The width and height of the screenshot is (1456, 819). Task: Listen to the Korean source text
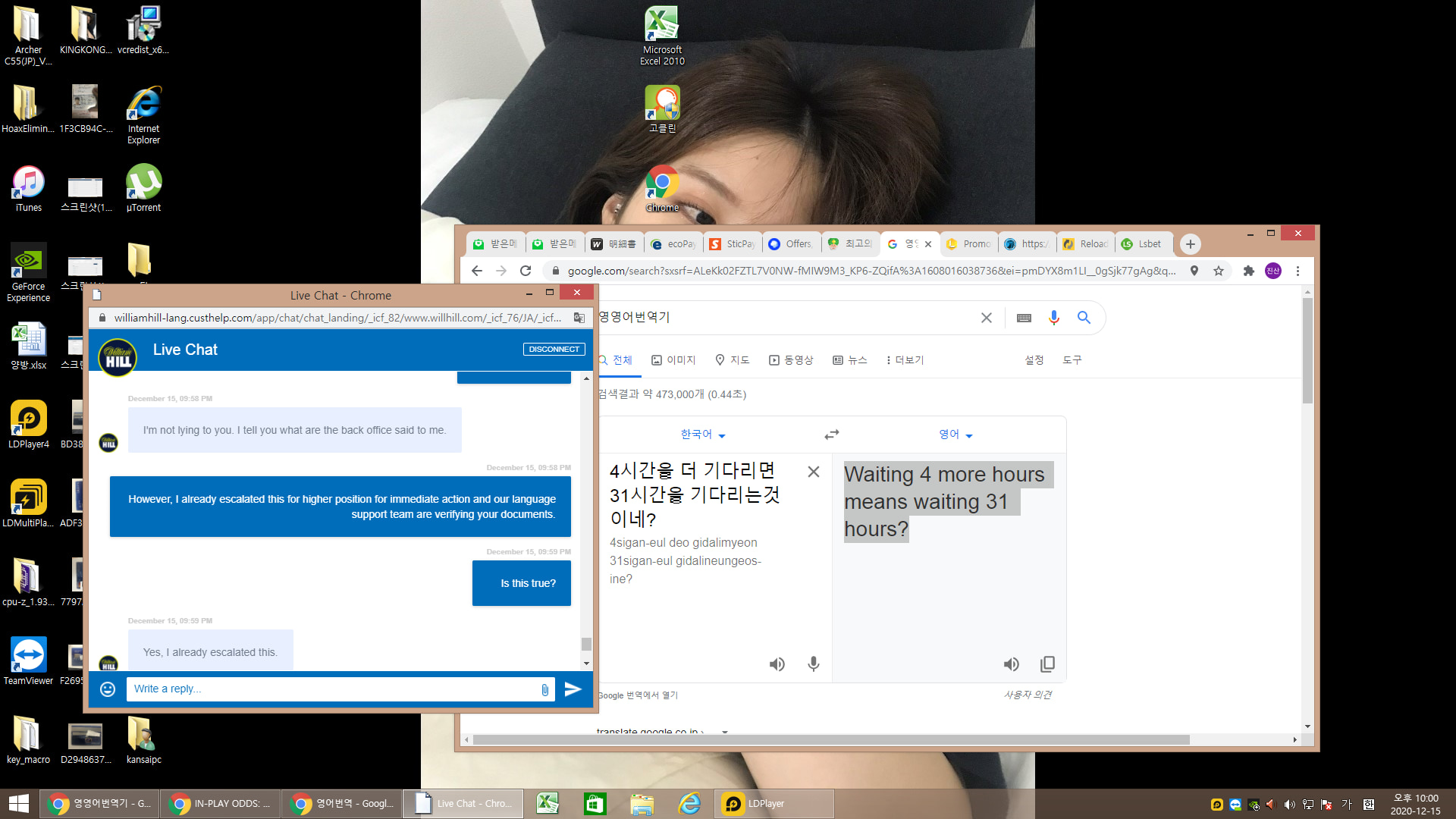pos(777,664)
